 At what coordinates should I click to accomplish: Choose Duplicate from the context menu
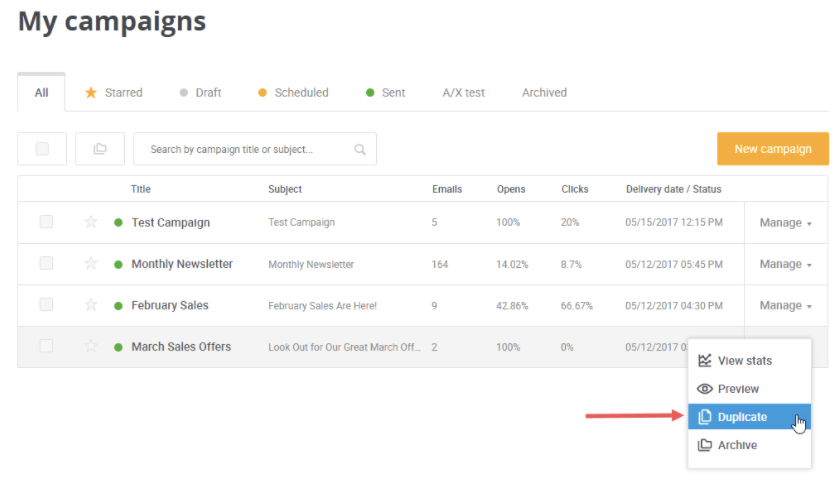(749, 417)
